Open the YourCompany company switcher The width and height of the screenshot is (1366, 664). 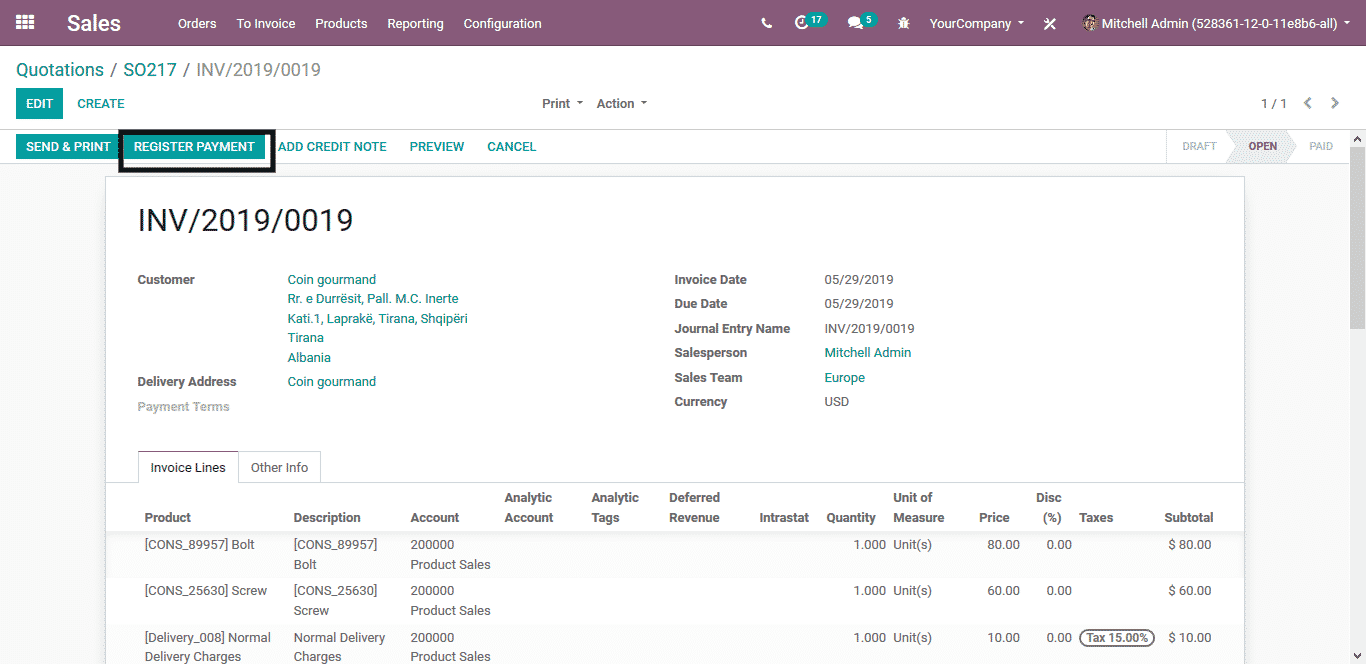[x=976, y=23]
